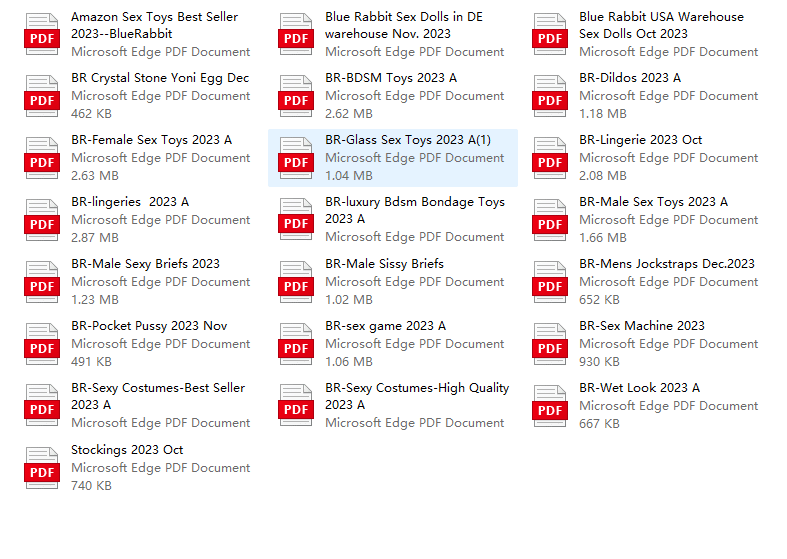Select PDF icon of BR-lingeries 2023 A
787x559 pixels.
click(42, 220)
